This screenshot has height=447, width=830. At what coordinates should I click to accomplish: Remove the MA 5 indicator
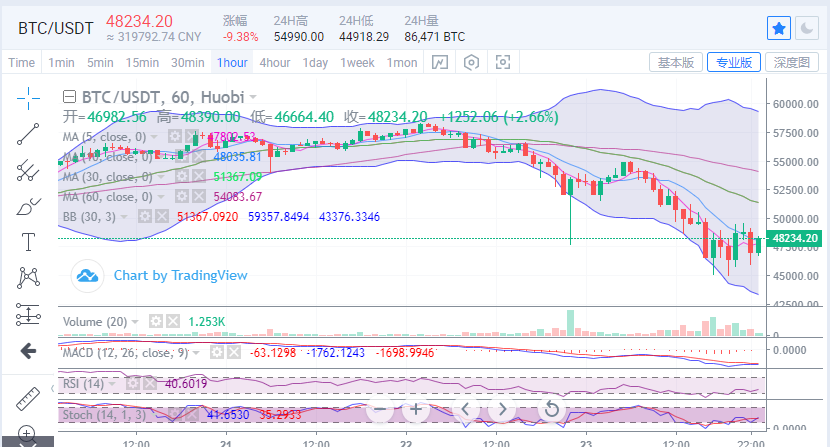click(x=191, y=137)
